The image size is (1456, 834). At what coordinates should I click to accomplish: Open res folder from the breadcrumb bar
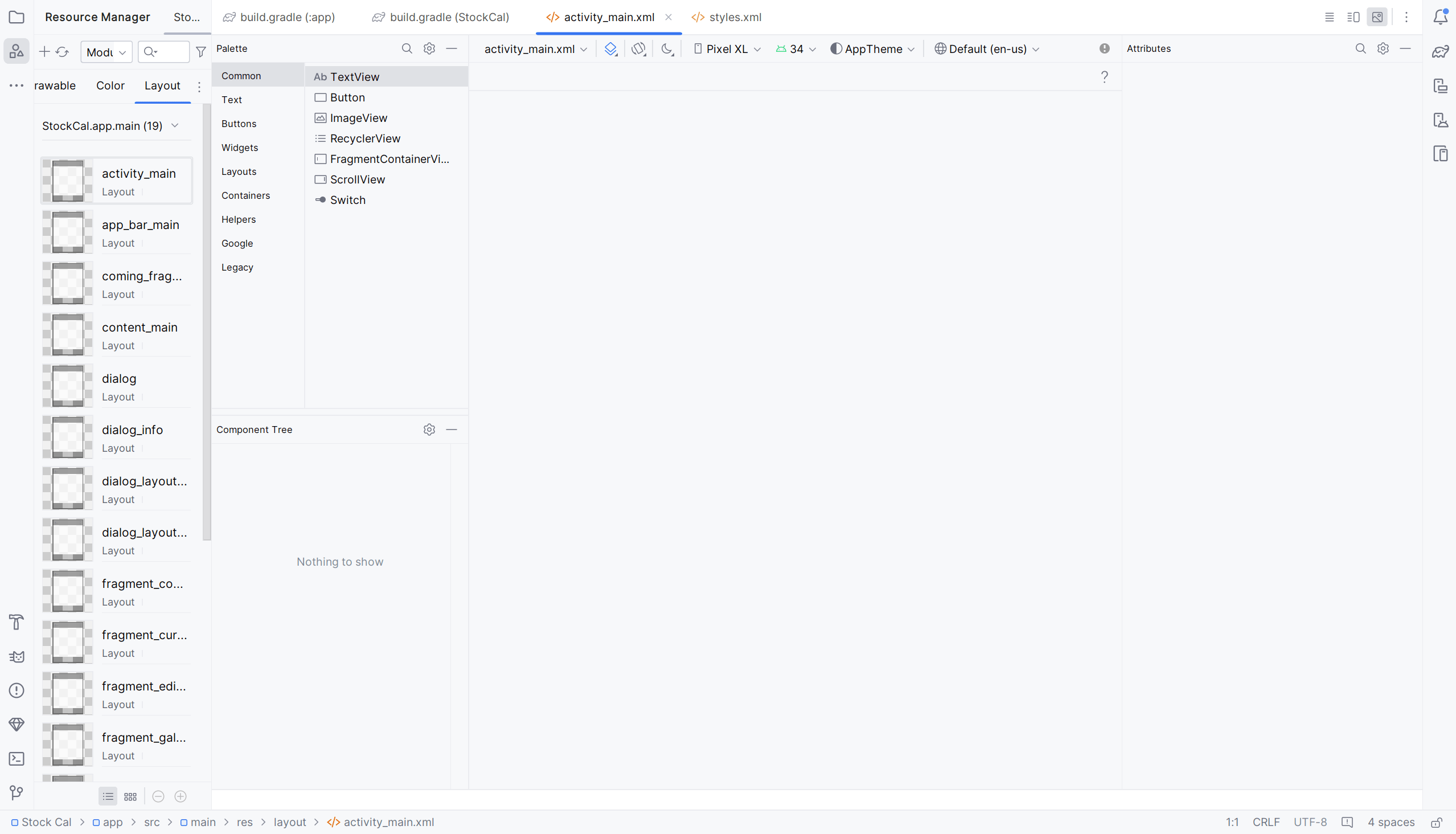click(x=244, y=821)
